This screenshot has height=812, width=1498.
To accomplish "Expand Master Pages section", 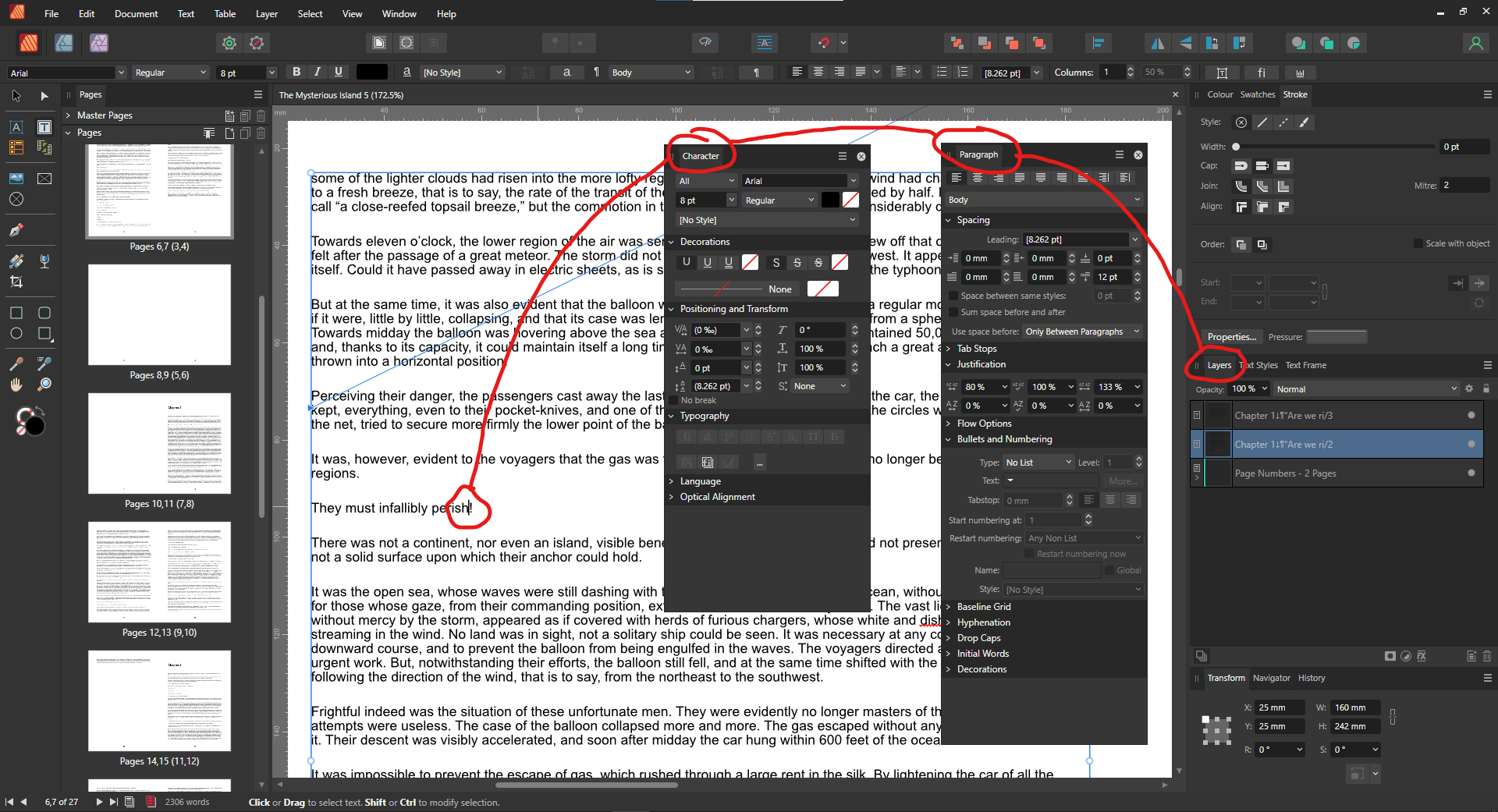I will (x=69, y=115).
